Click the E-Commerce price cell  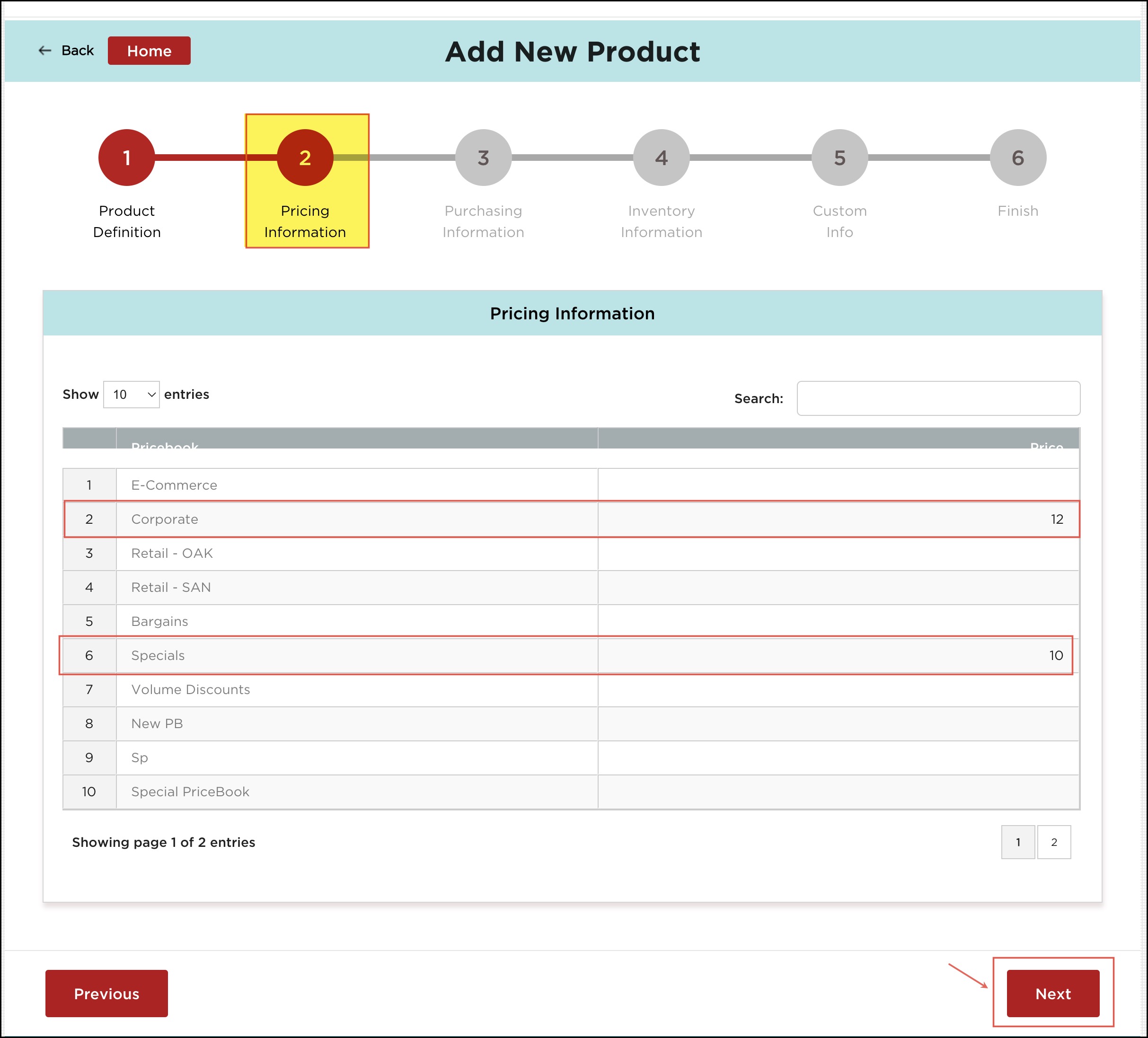tap(838, 485)
